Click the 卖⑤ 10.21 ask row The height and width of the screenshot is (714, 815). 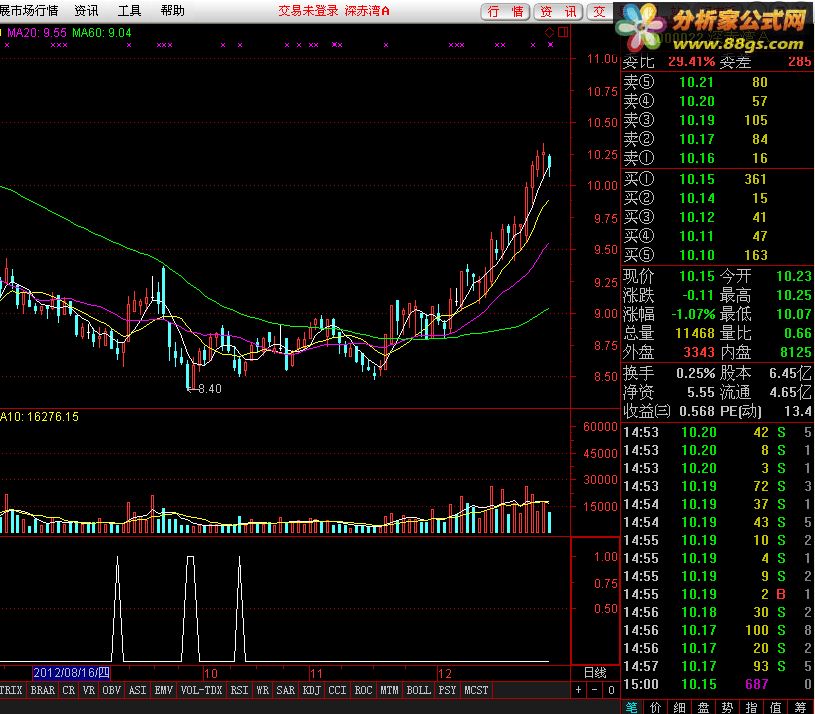pos(717,82)
